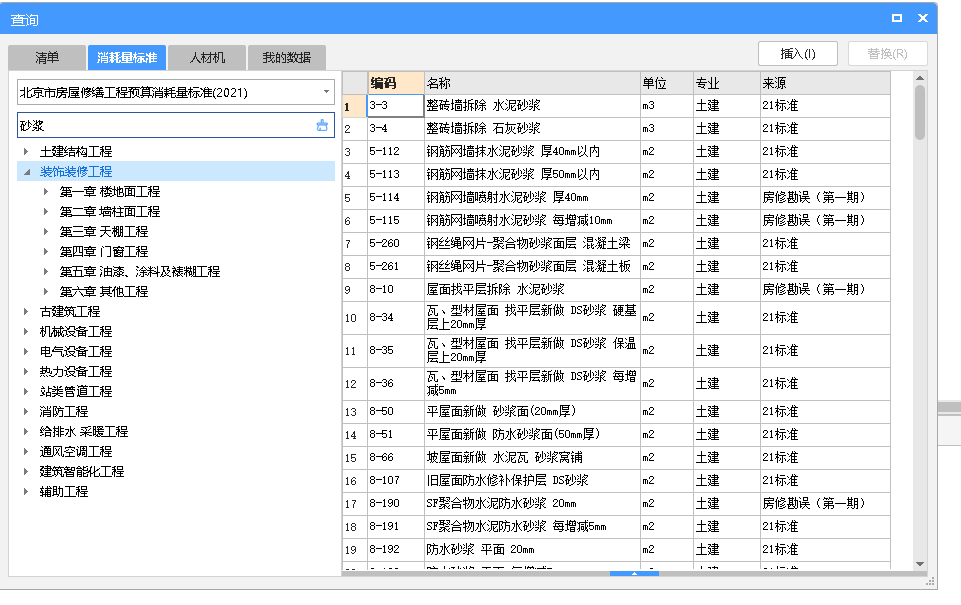Collapse the 装饰装修工程 tree node
The height and width of the screenshot is (605, 961).
26,172
